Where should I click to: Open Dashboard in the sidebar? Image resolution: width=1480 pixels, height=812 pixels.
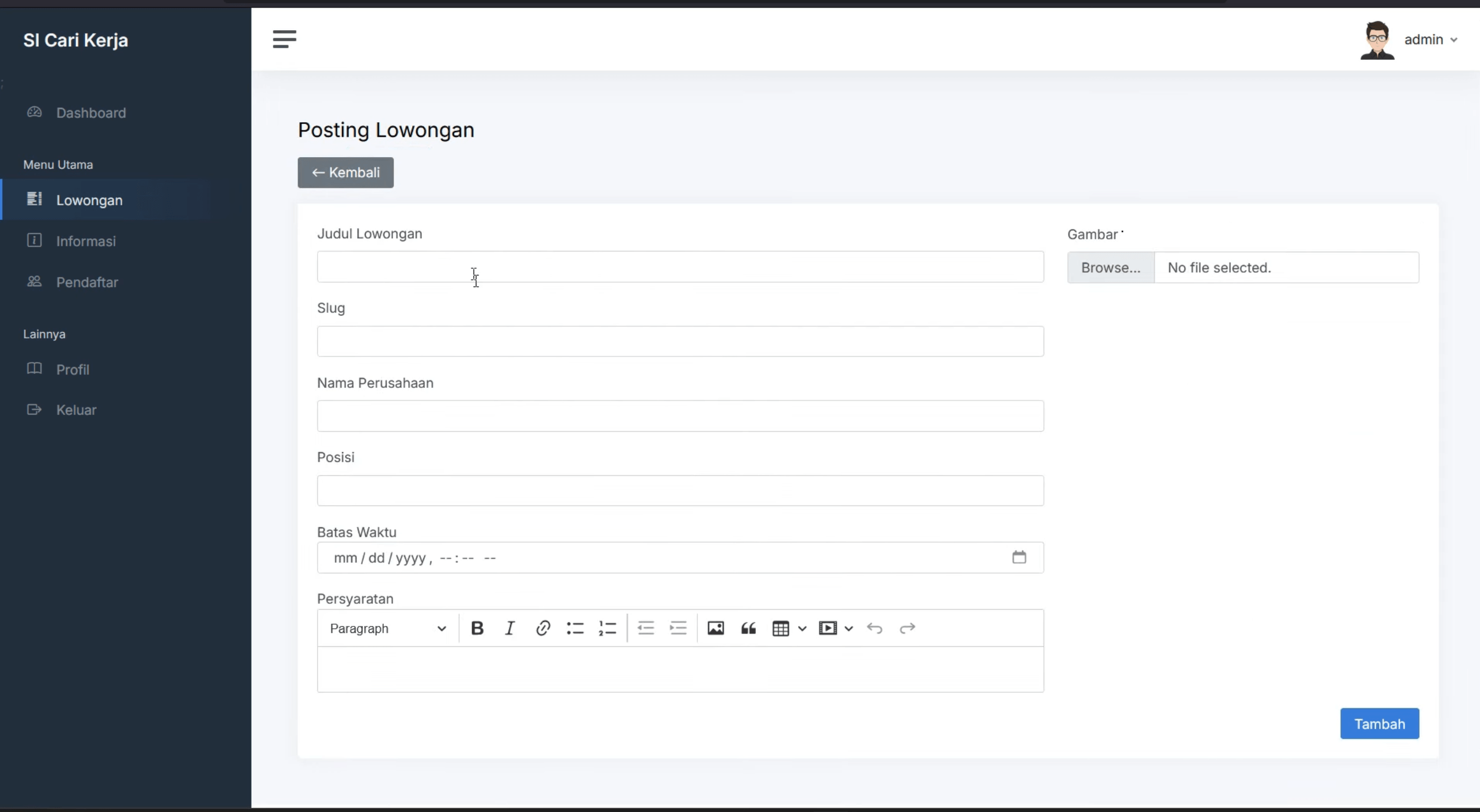pyautogui.click(x=91, y=112)
